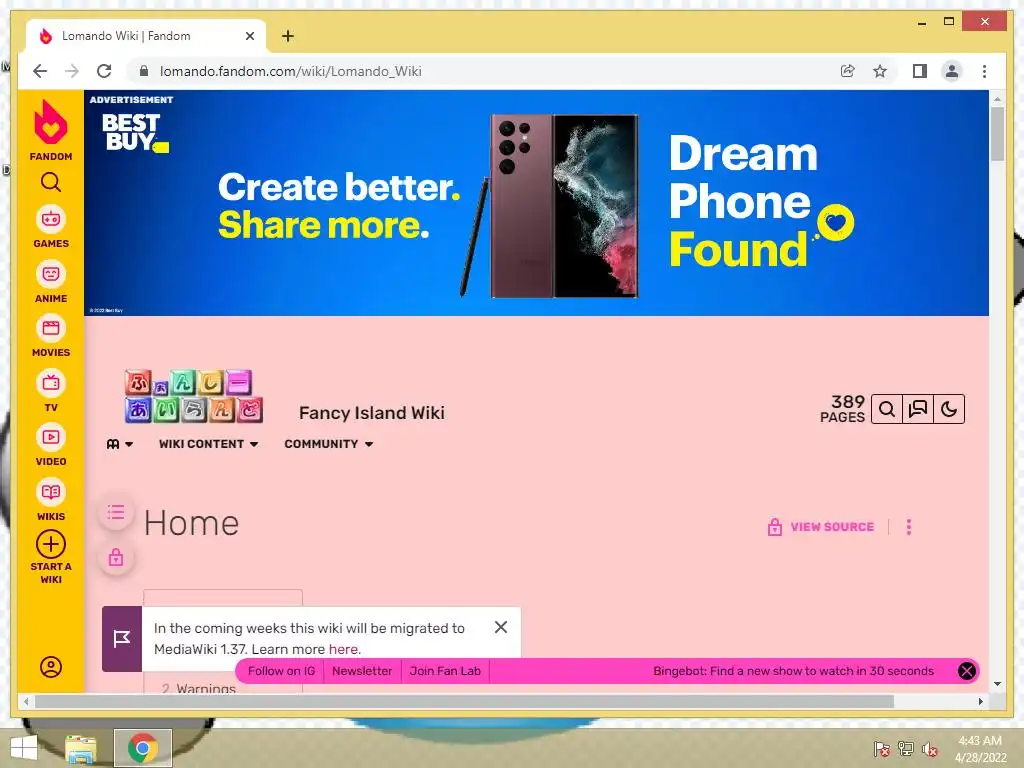The image size is (1024, 768).
Task: Open user profile icon in sidebar
Action: click(x=51, y=667)
